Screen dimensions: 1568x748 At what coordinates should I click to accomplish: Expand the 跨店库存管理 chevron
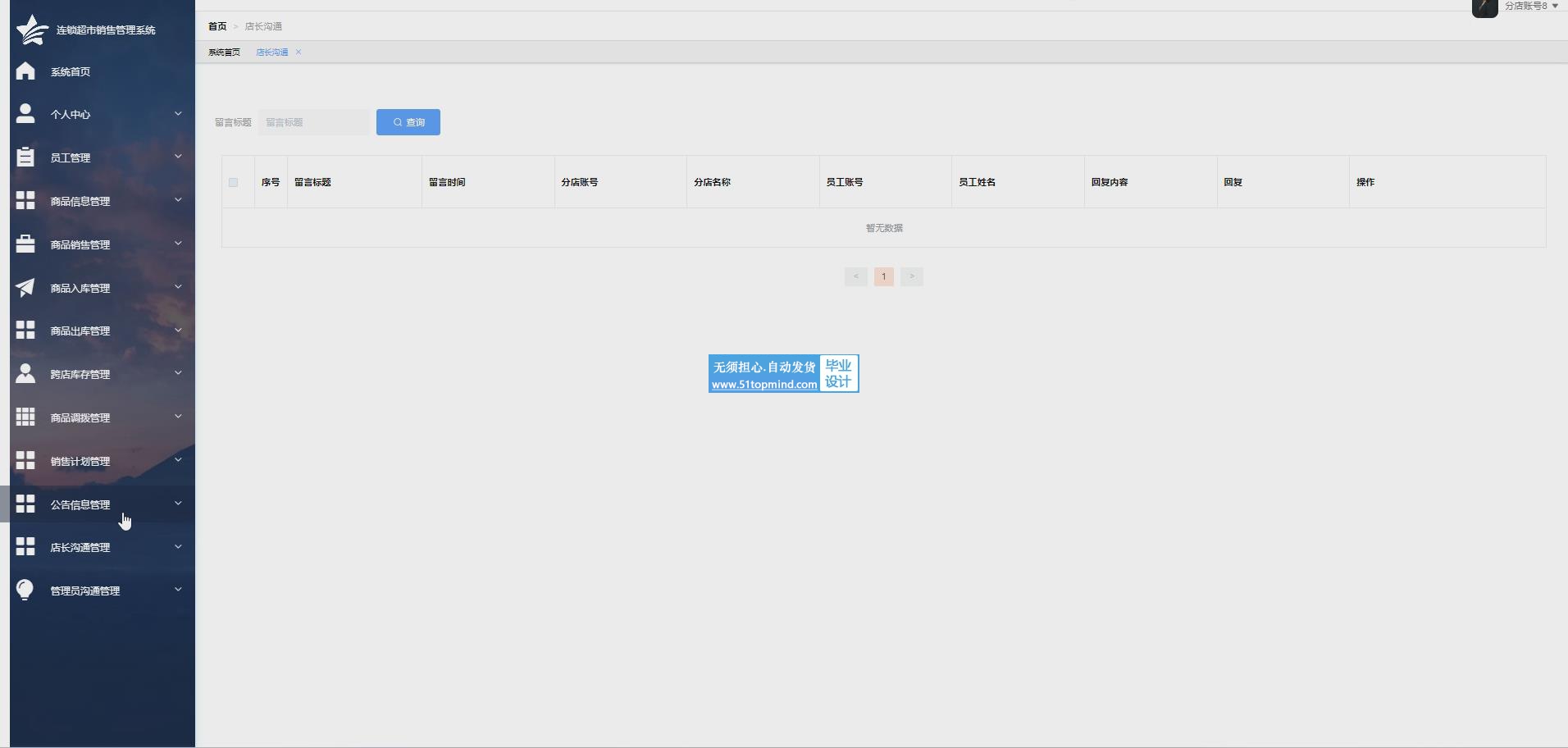(x=178, y=372)
